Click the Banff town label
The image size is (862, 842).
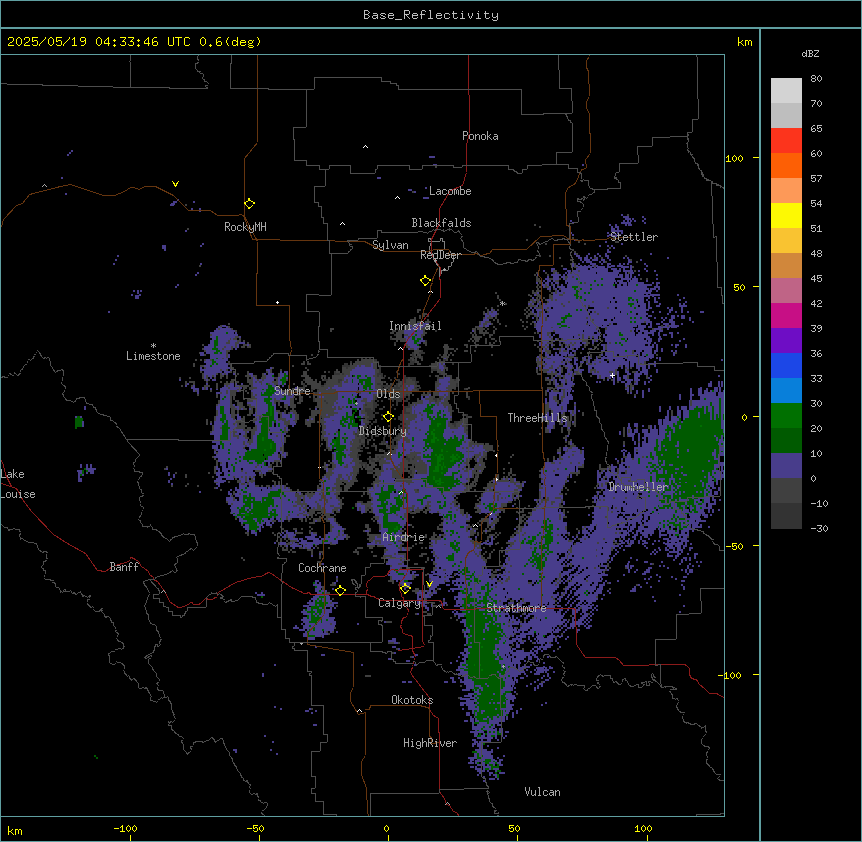coord(124,567)
